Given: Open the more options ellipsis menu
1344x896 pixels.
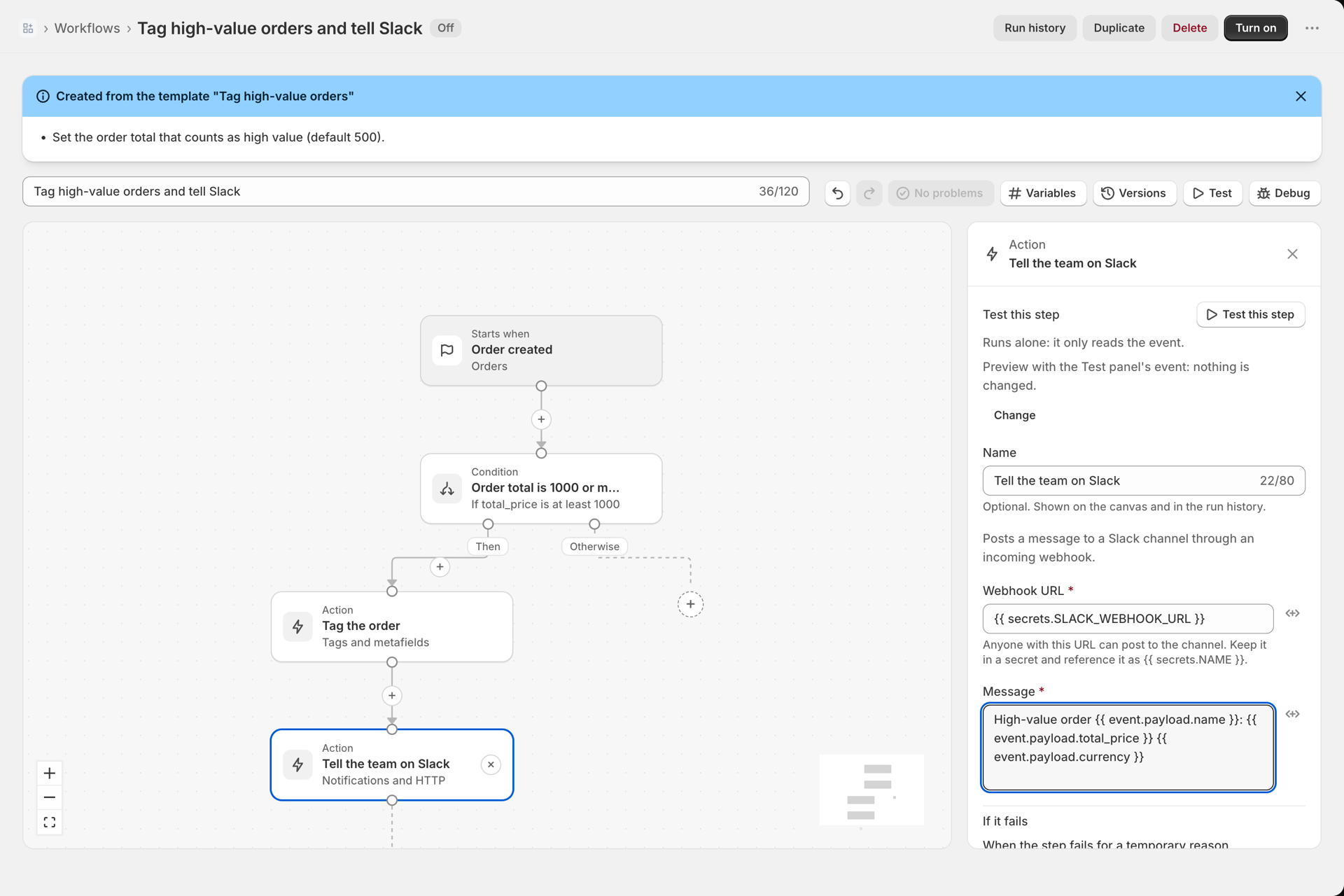Looking at the screenshot, I should pos(1312,28).
